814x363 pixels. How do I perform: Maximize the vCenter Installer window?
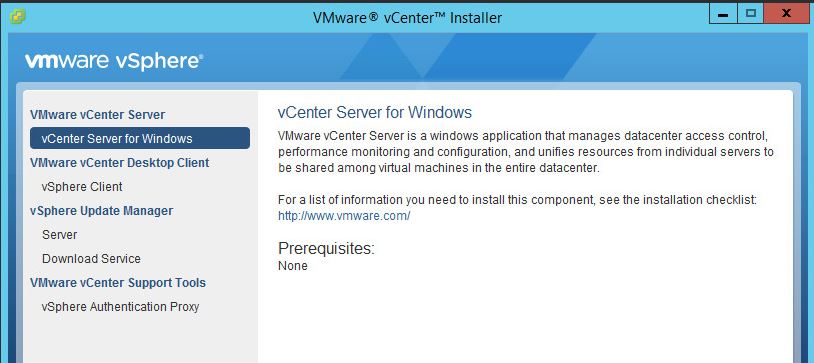pos(750,14)
